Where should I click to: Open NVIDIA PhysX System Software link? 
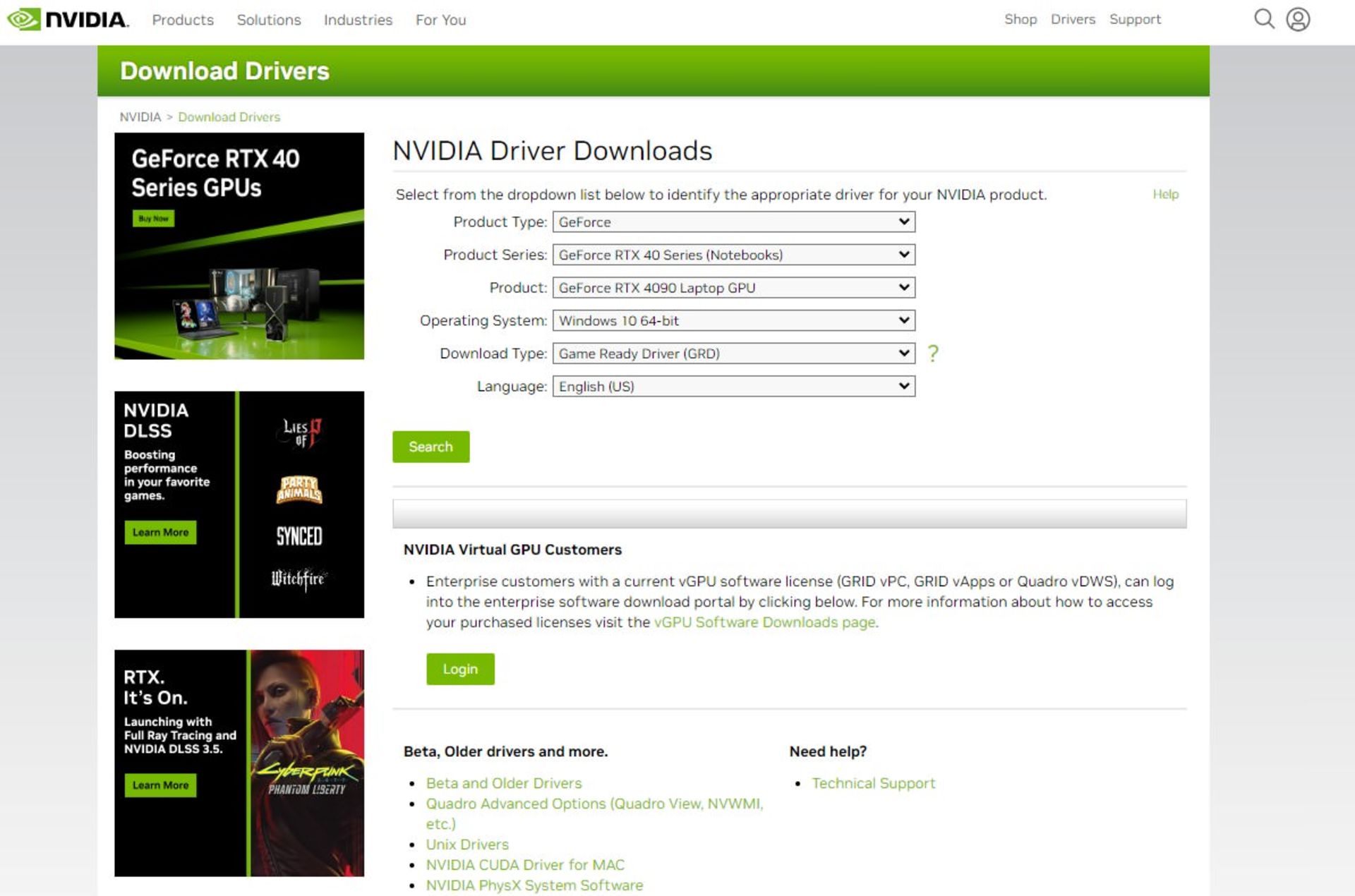pos(534,885)
